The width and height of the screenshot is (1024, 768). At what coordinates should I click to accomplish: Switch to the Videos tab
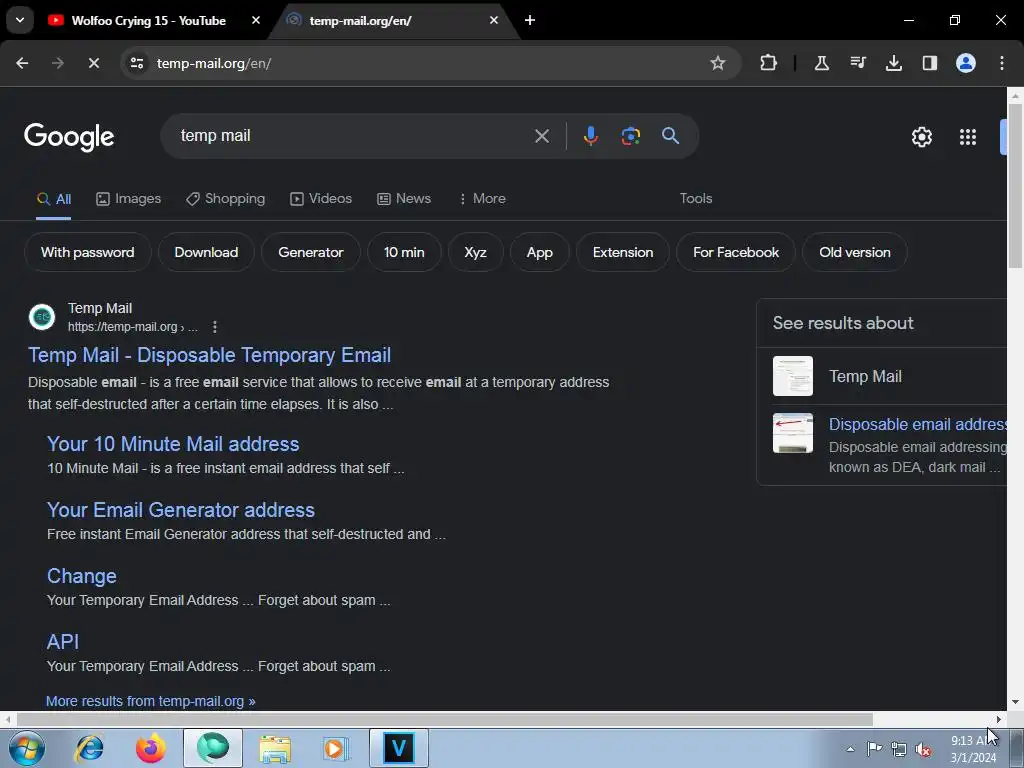[x=321, y=199]
